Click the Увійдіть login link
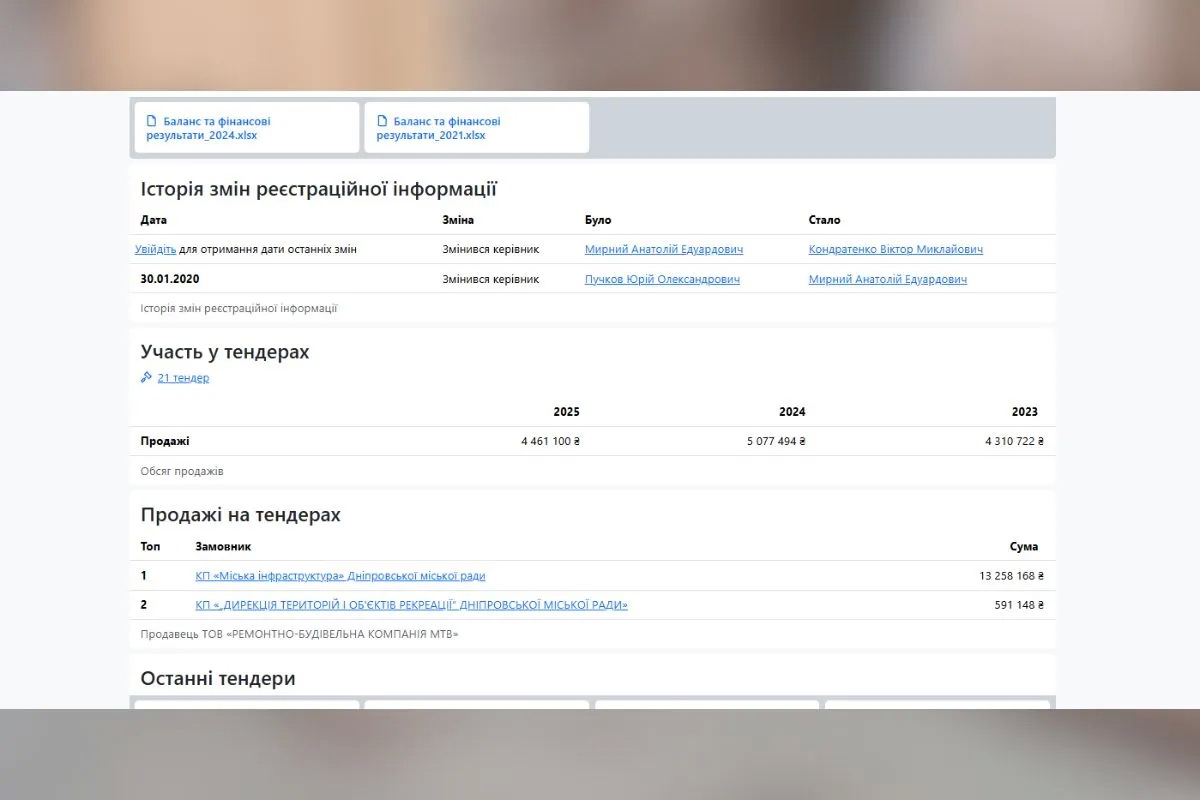The height and width of the screenshot is (800, 1200). [155, 249]
